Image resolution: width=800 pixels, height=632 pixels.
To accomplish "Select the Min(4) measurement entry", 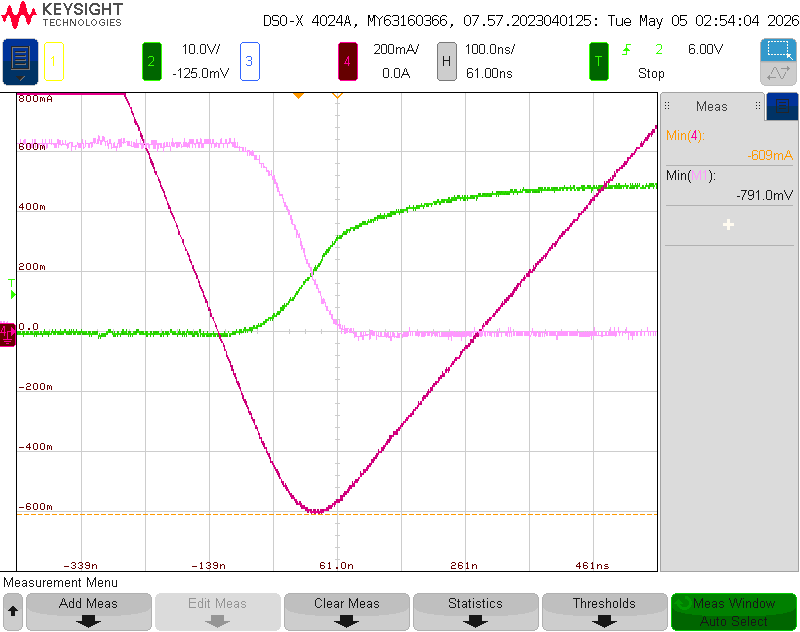I will (729, 145).
